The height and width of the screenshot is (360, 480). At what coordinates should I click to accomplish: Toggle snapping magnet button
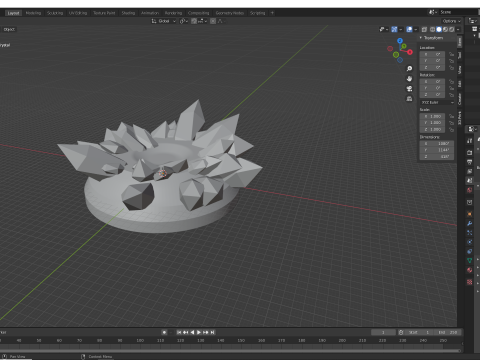point(194,21)
